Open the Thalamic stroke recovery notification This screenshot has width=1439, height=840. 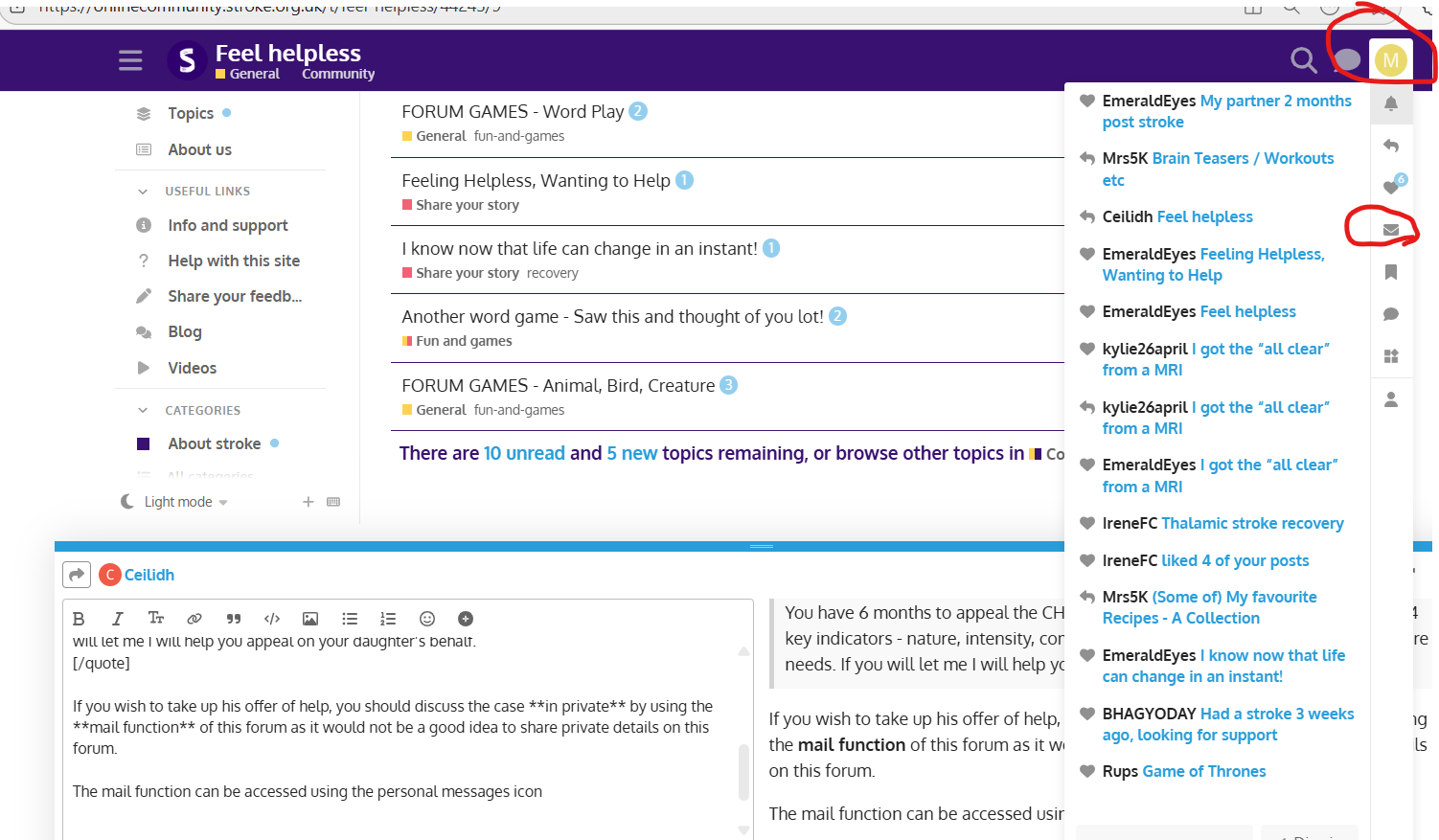[1251, 523]
